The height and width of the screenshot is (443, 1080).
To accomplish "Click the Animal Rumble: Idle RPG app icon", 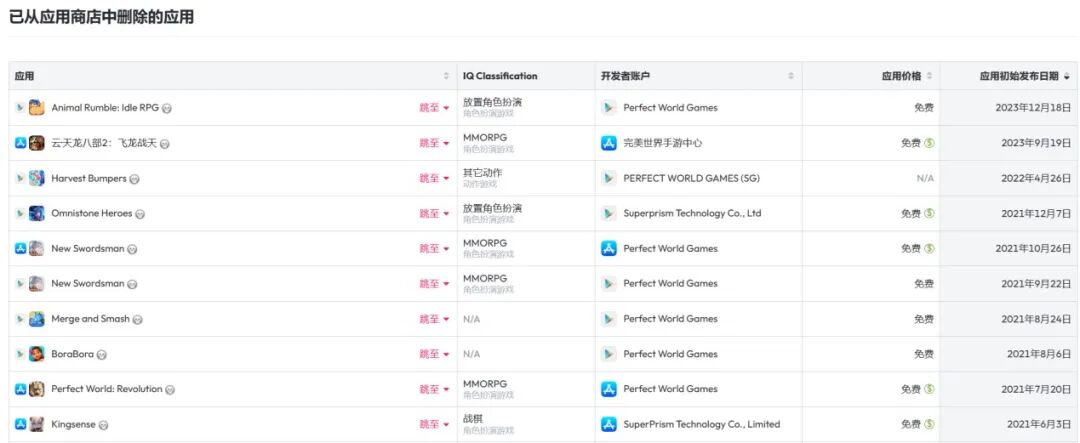I will 37,107.
